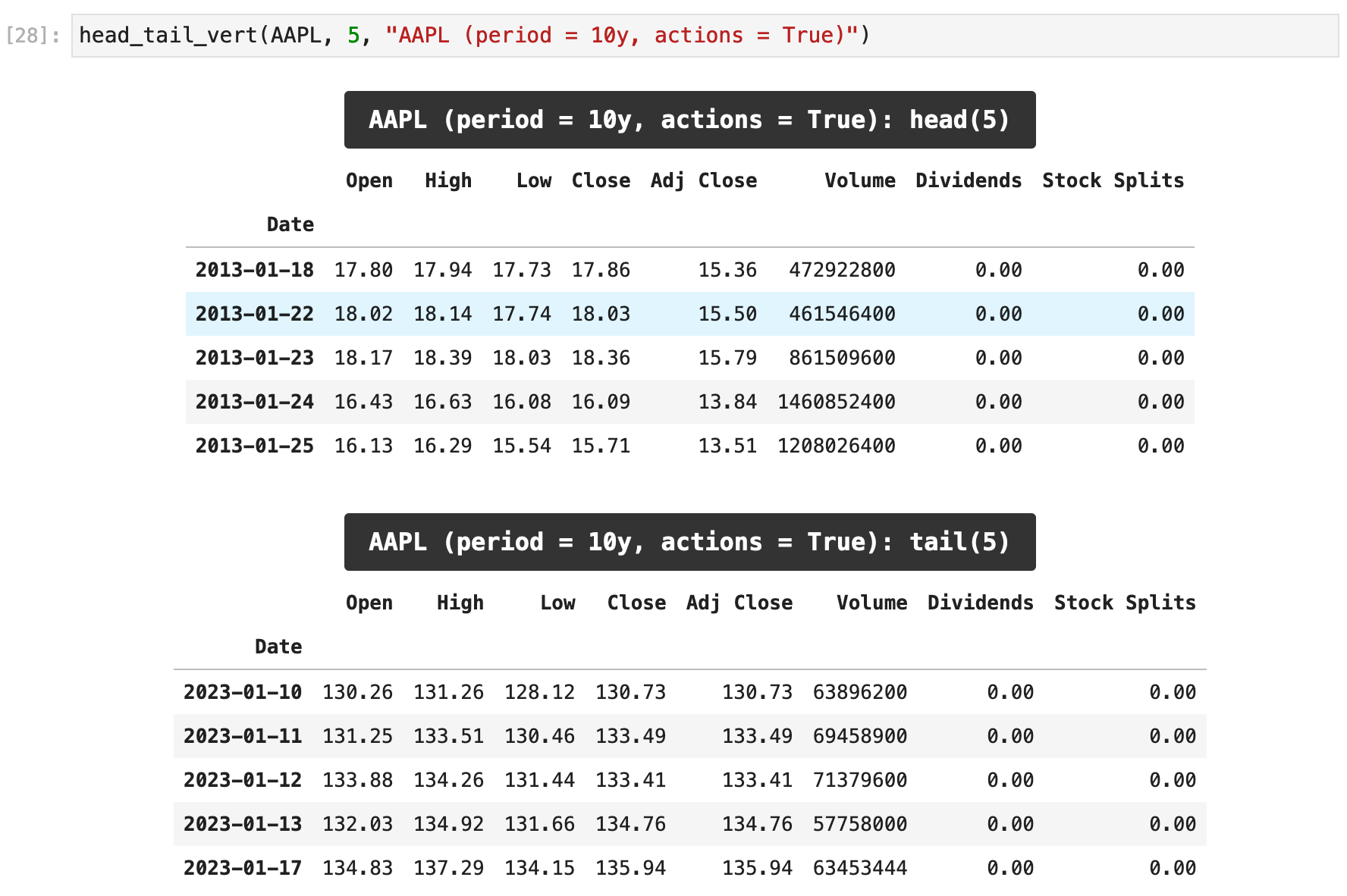This screenshot has width=1347, height=896.
Task: Click Open column header in head table
Action: [369, 180]
